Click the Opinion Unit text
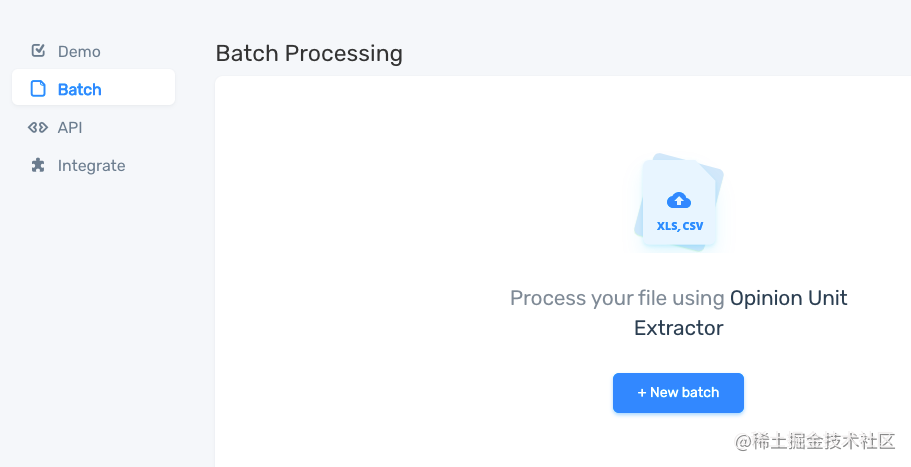This screenshot has width=911, height=467. coord(788,298)
